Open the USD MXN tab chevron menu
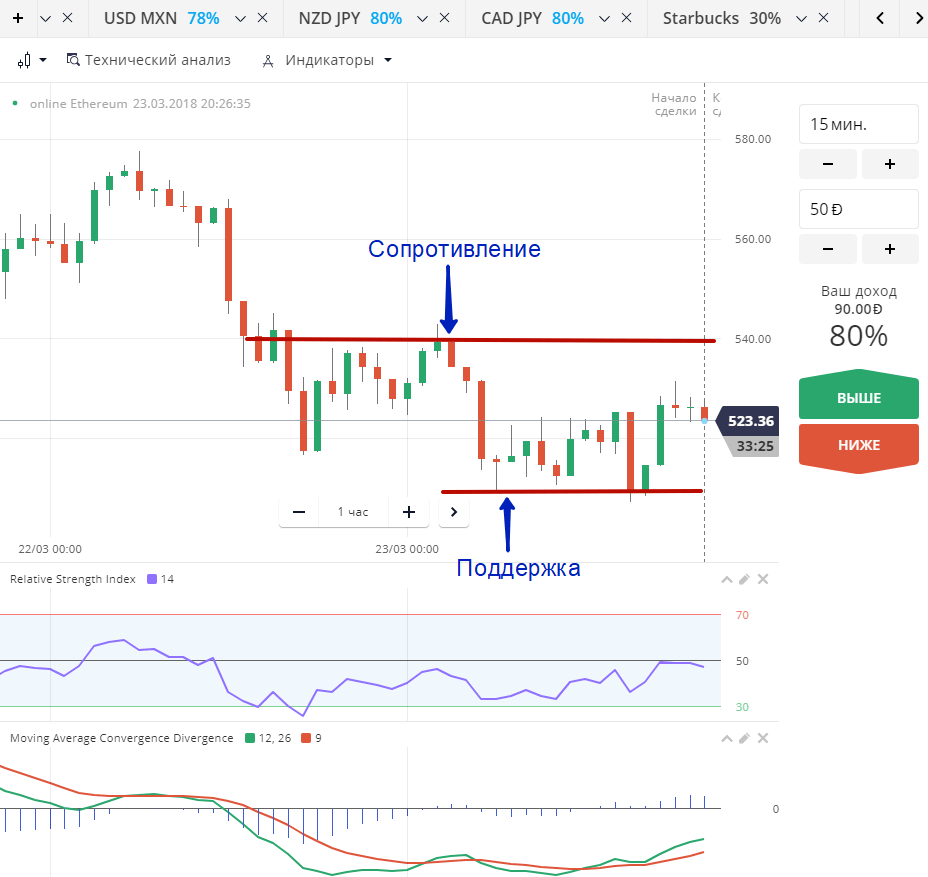The height and width of the screenshot is (877, 928). point(239,17)
